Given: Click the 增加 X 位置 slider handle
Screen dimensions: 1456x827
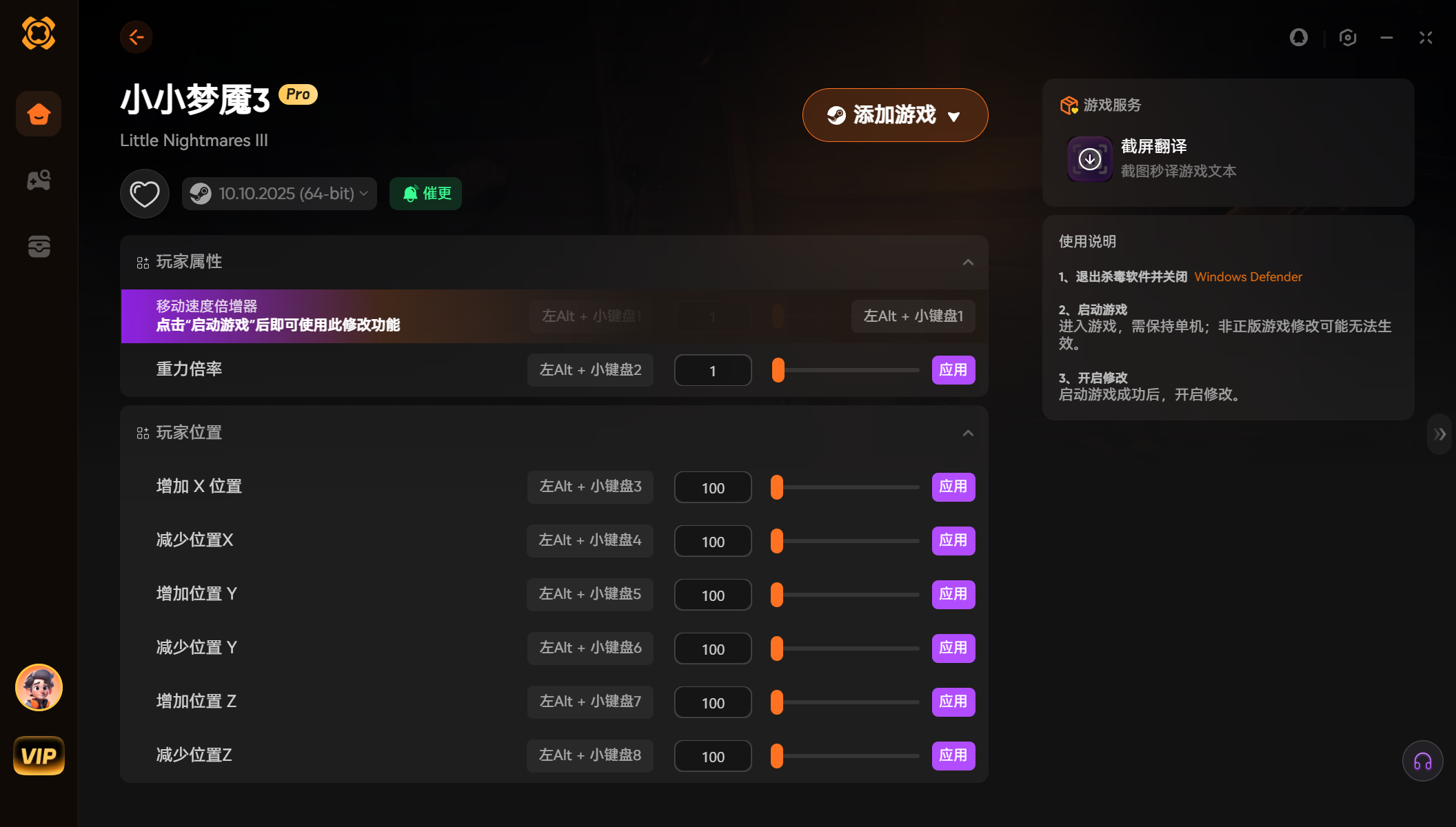Looking at the screenshot, I should 777,487.
